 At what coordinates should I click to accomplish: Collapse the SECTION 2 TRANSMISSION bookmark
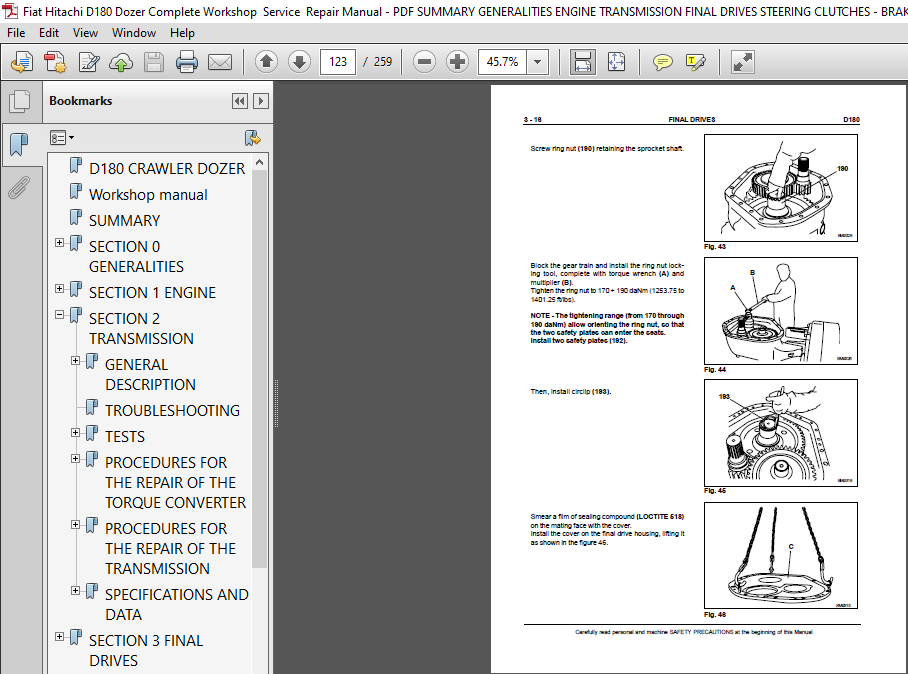click(x=59, y=314)
